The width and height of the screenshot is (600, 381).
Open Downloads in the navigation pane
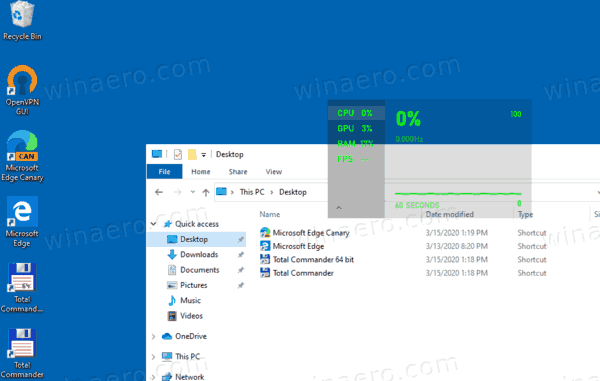coord(199,255)
